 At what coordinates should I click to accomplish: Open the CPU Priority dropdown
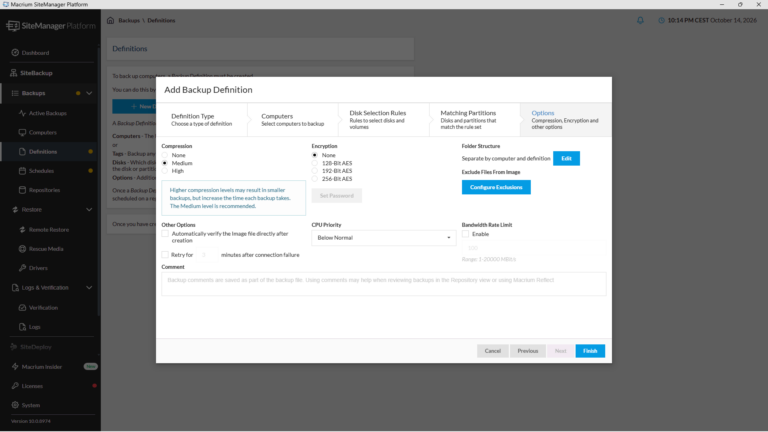[384, 238]
